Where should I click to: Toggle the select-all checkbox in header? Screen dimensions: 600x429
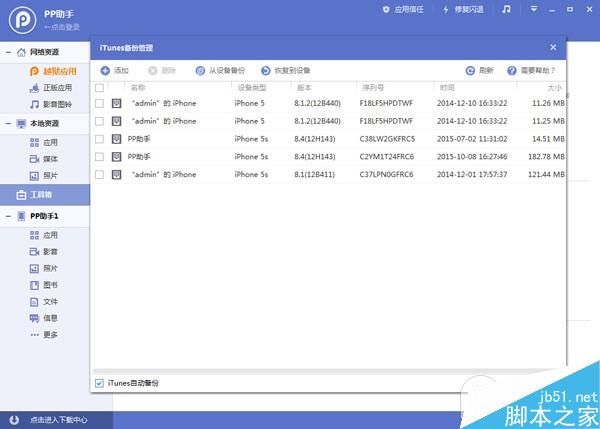(99, 88)
